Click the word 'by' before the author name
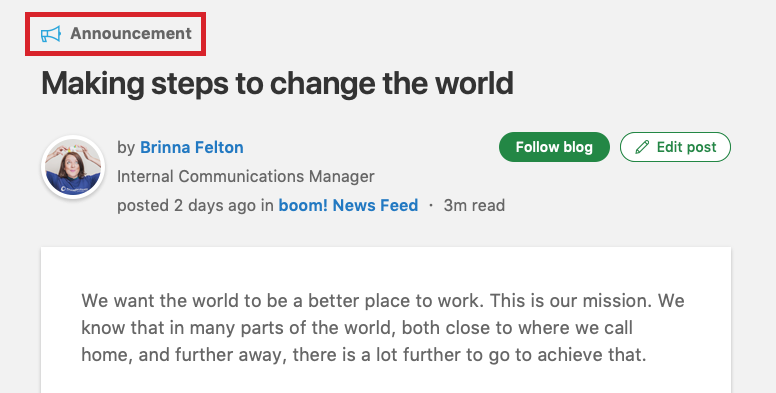 (126, 147)
